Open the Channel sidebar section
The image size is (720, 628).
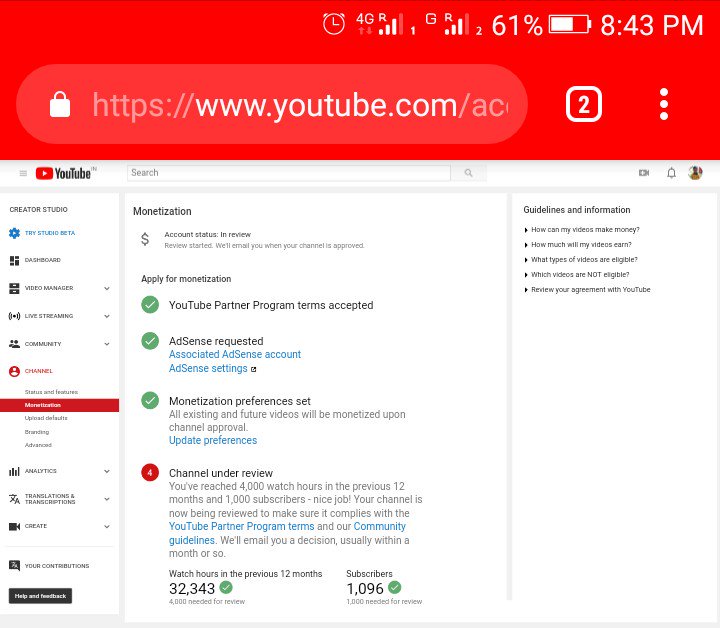[x=39, y=371]
